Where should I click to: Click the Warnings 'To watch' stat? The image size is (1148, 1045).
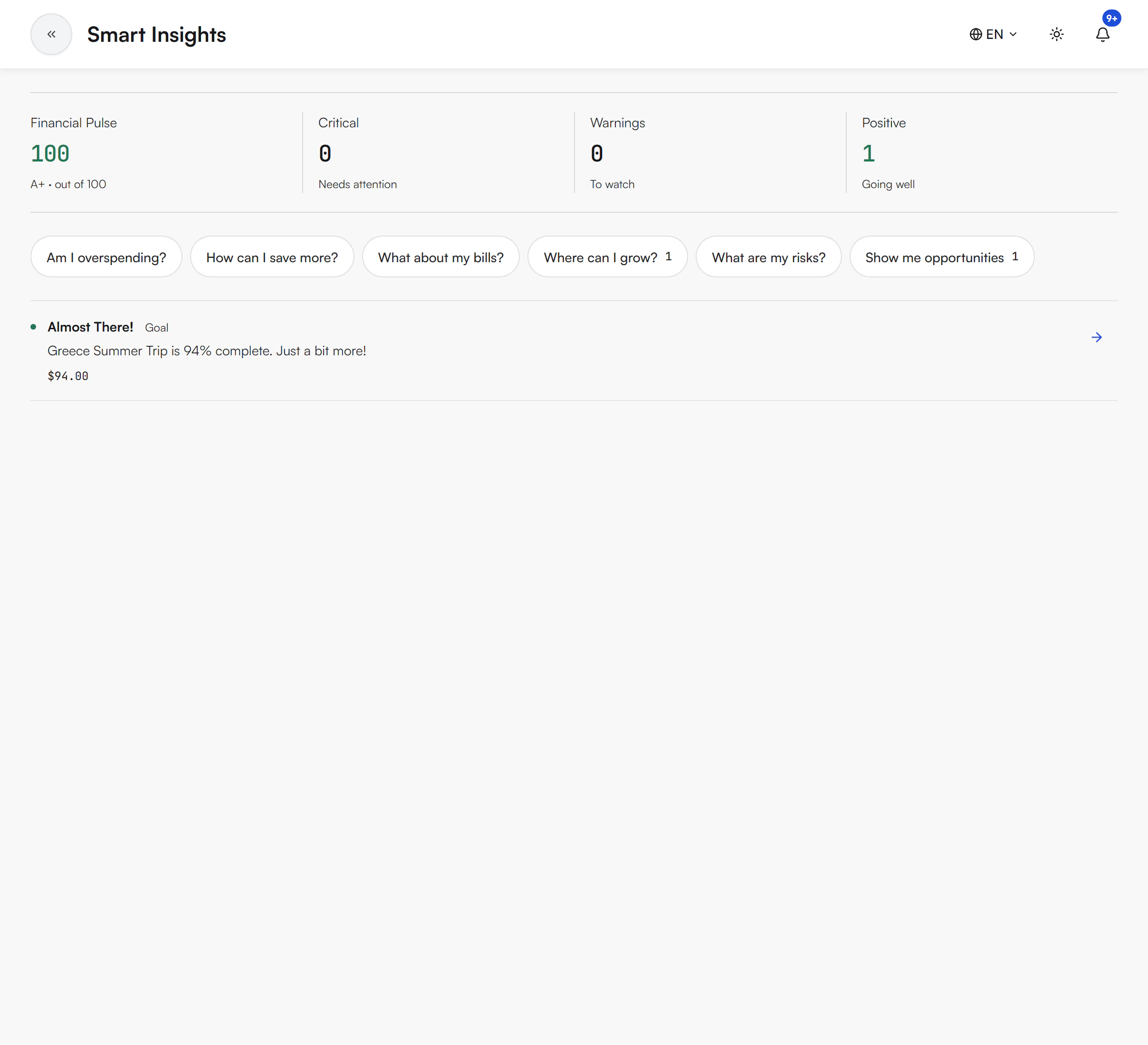point(612,184)
